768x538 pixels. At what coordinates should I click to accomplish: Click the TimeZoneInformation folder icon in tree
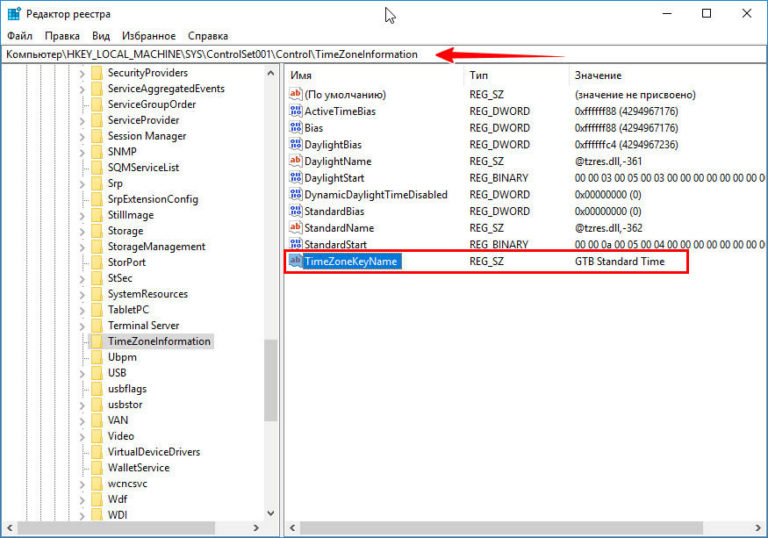tap(96, 341)
